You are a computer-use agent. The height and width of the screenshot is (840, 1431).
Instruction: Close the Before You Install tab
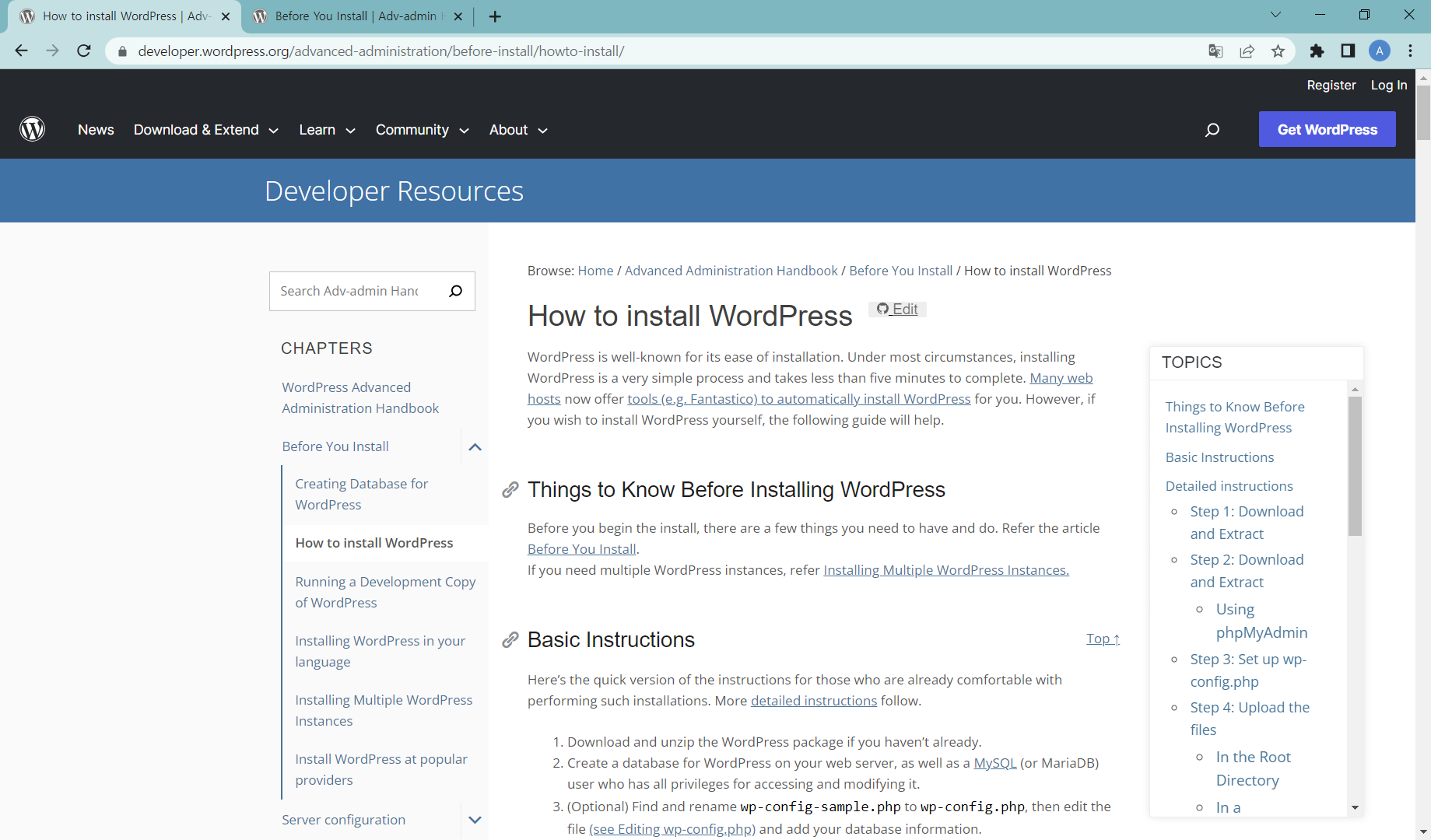point(458,16)
